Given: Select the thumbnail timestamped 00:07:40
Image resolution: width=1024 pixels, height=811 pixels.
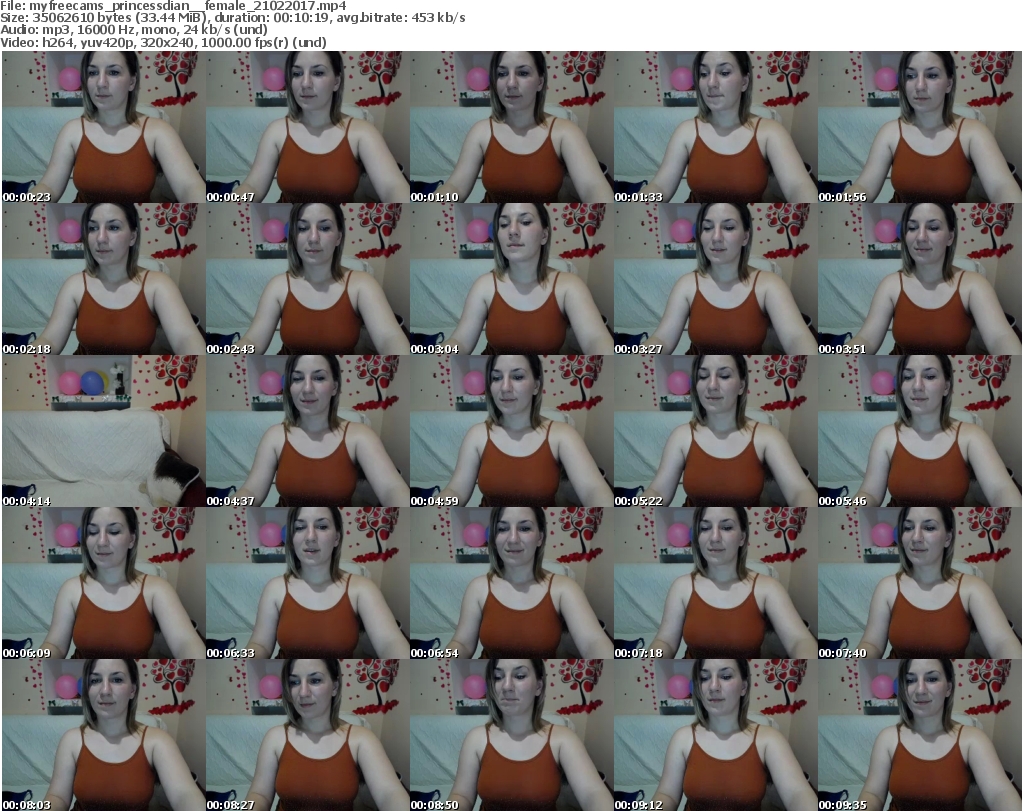Looking at the screenshot, I should click(920, 583).
